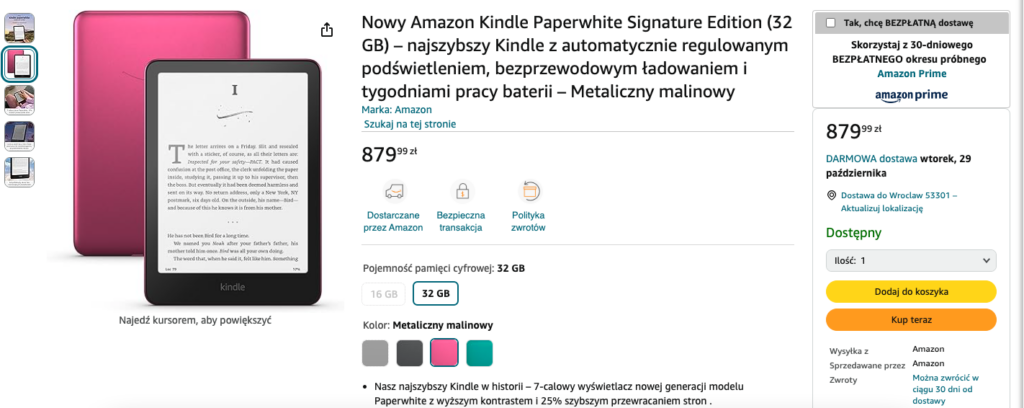Select the third thumbnail with hand holding Kindle
The width and height of the screenshot is (1024, 408).
click(x=20, y=101)
